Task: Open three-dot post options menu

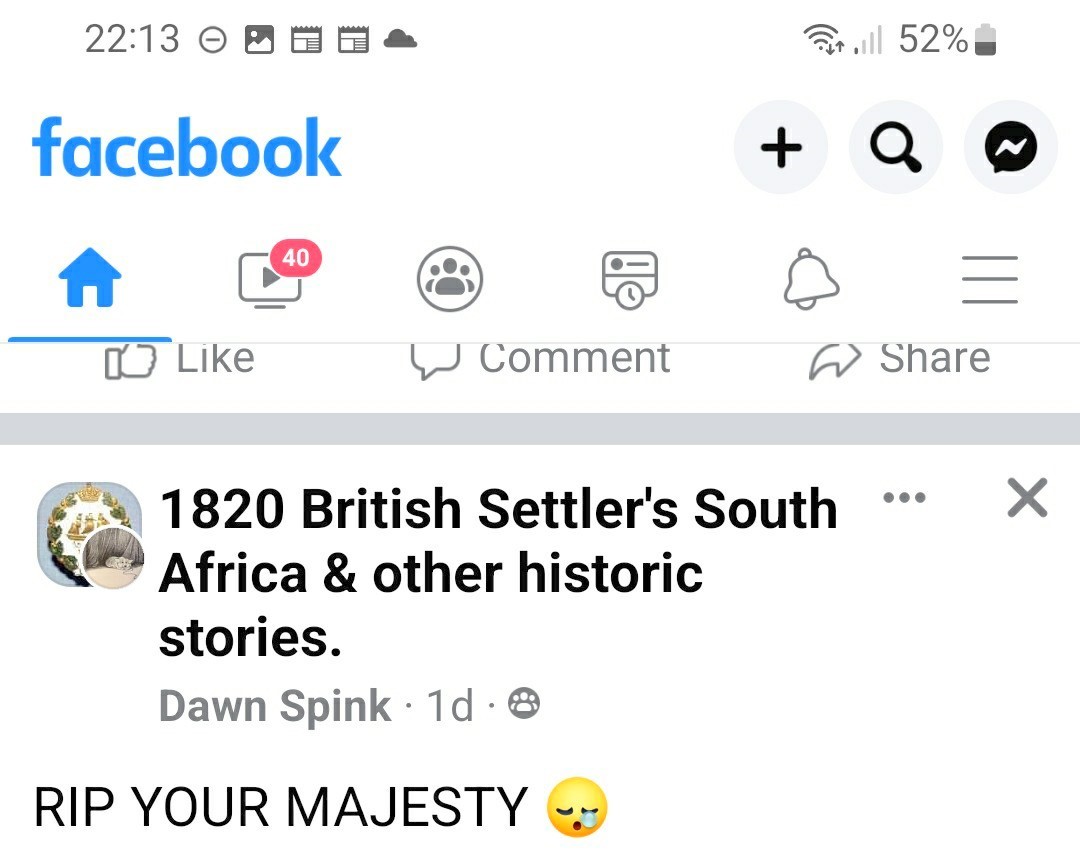Action: (x=905, y=497)
